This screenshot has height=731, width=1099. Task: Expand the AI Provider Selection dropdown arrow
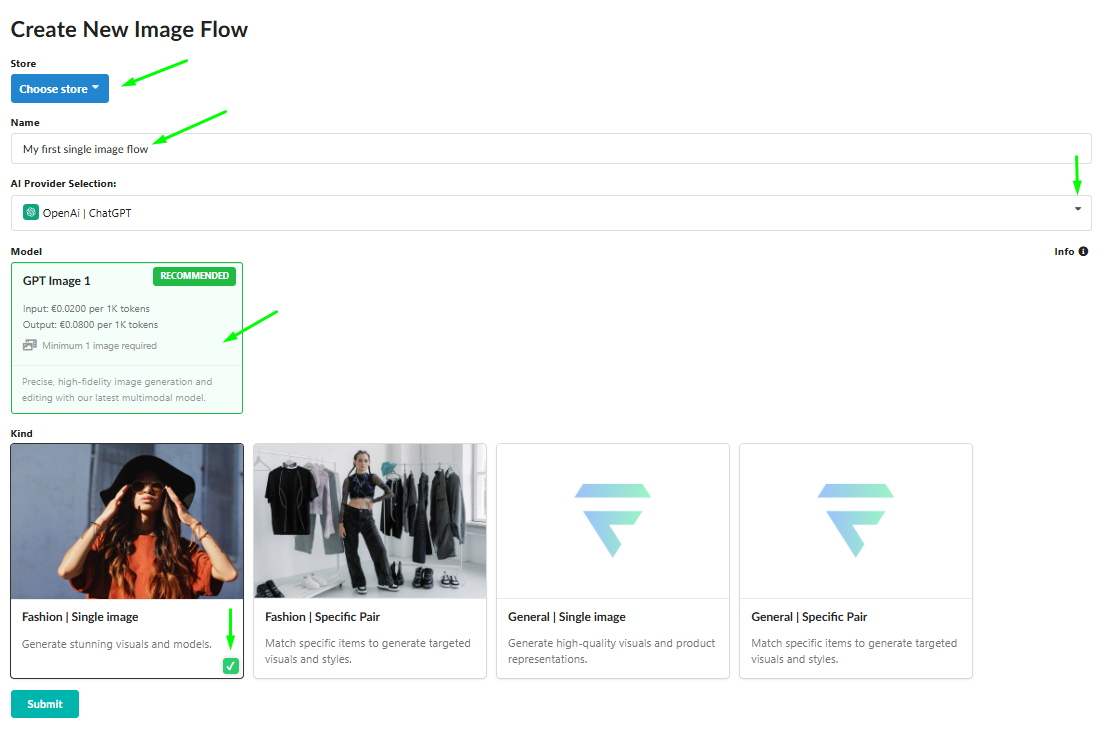click(1078, 209)
